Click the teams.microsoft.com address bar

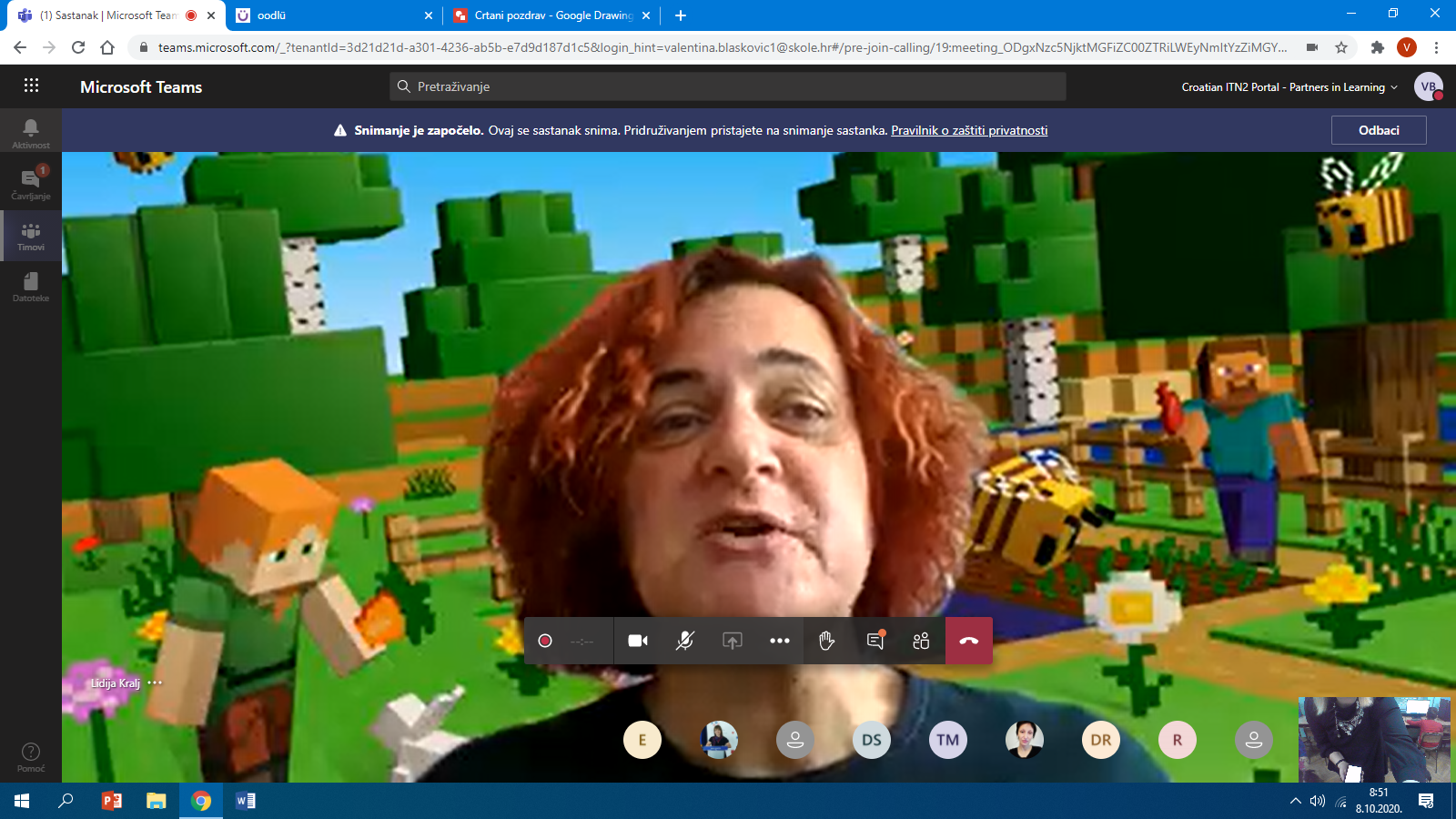723,47
